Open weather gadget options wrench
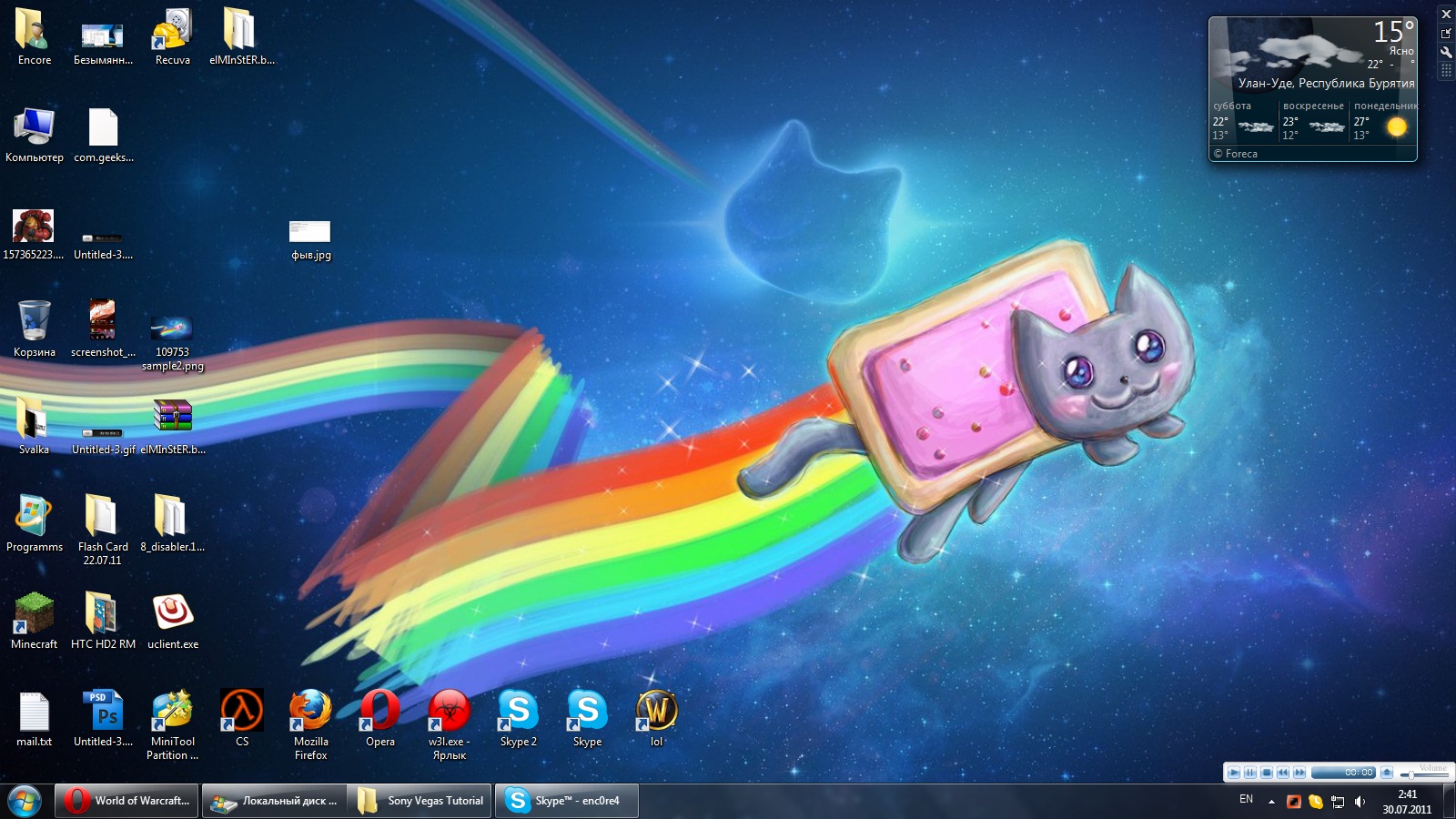Screen dimensions: 1456x819 pos(1446,52)
